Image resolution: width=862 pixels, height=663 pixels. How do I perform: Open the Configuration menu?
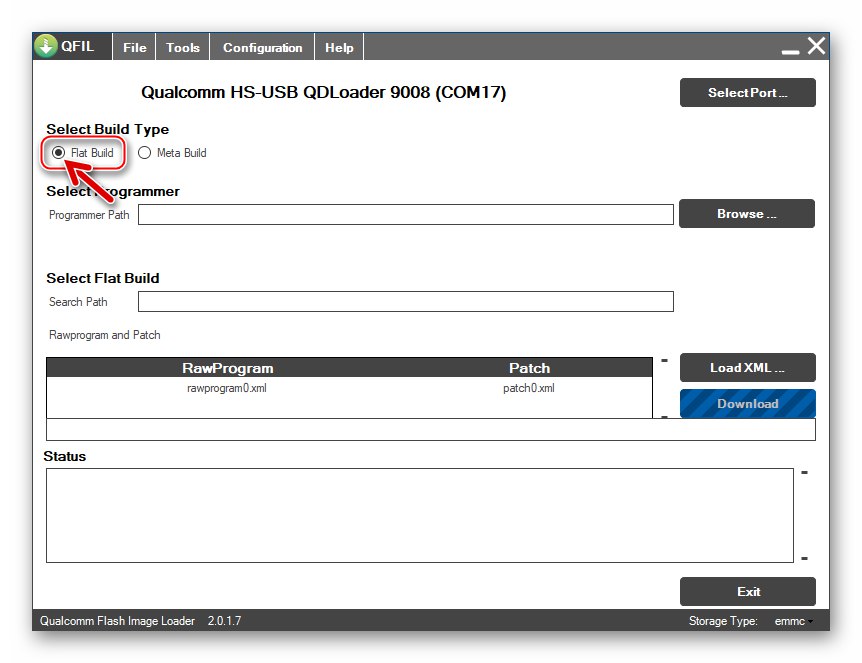262,47
